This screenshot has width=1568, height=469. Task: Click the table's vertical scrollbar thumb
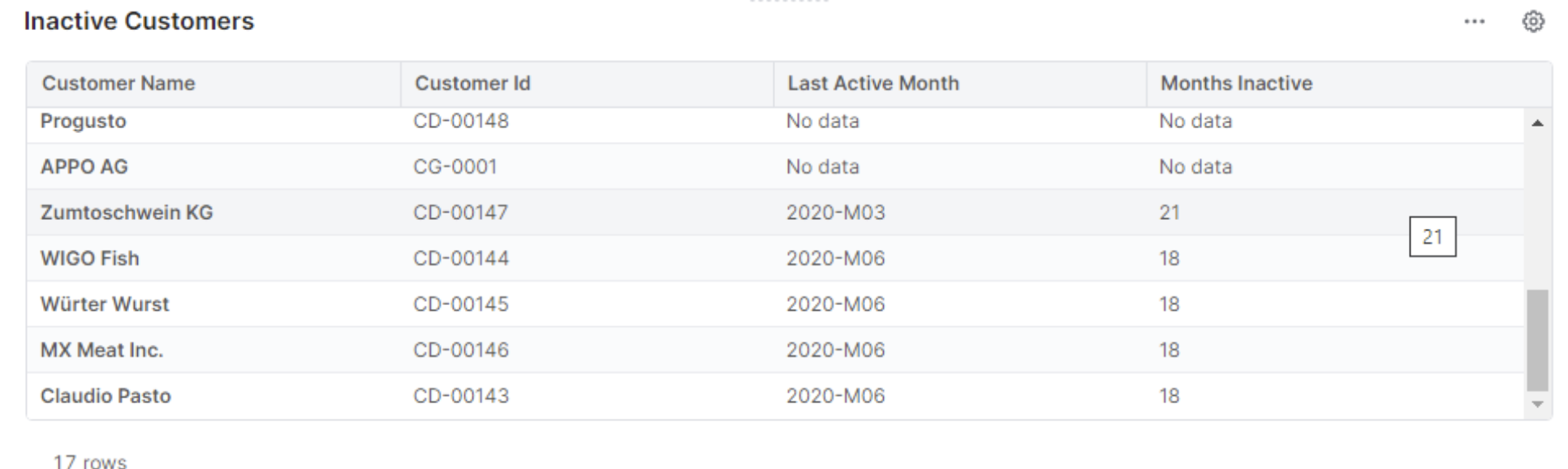(1536, 341)
